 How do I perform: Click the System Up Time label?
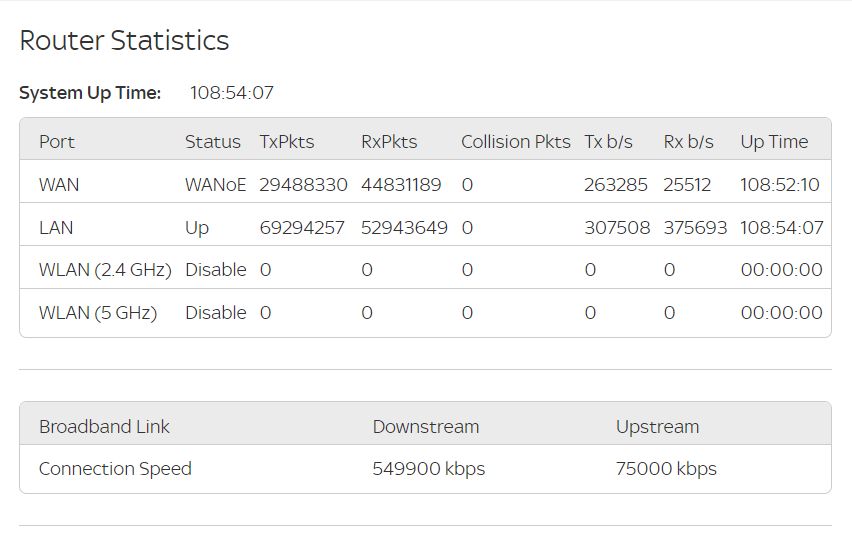pos(90,93)
